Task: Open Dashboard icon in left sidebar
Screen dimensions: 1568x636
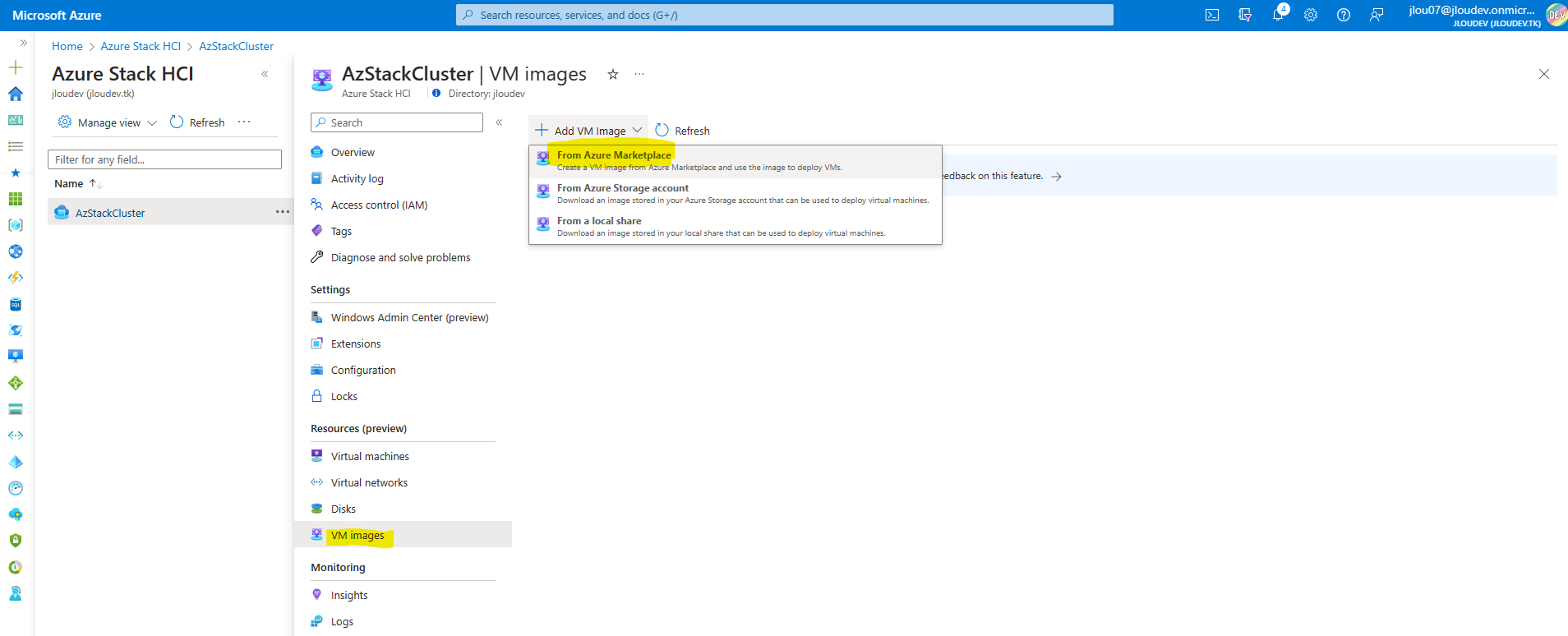Action: tap(16, 120)
